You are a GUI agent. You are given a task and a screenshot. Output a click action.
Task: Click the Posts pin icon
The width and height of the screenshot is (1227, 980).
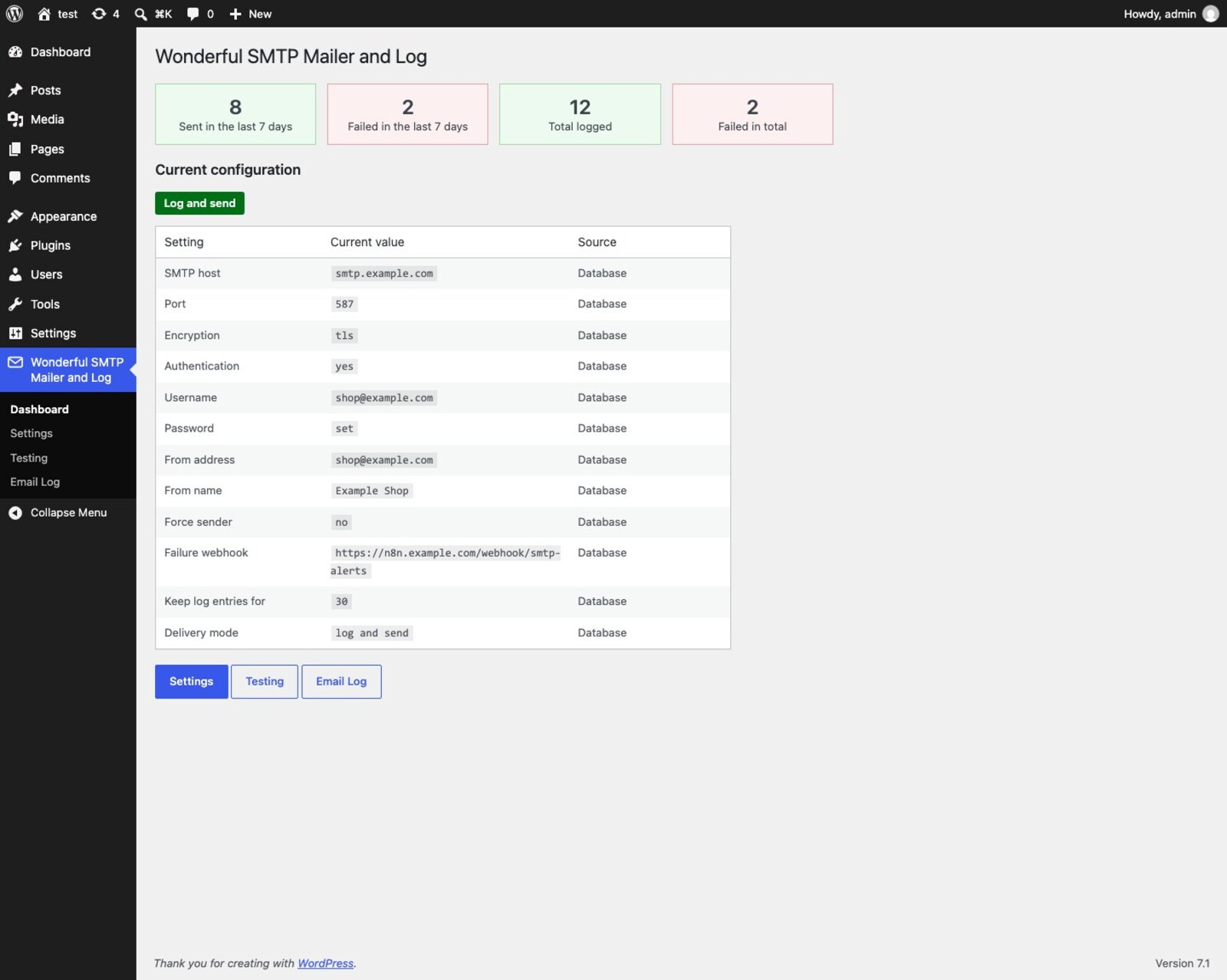click(15, 90)
